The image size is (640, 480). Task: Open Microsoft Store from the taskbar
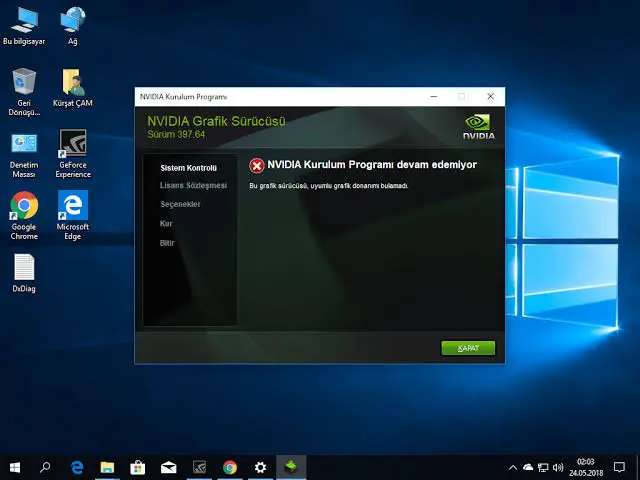tap(138, 467)
